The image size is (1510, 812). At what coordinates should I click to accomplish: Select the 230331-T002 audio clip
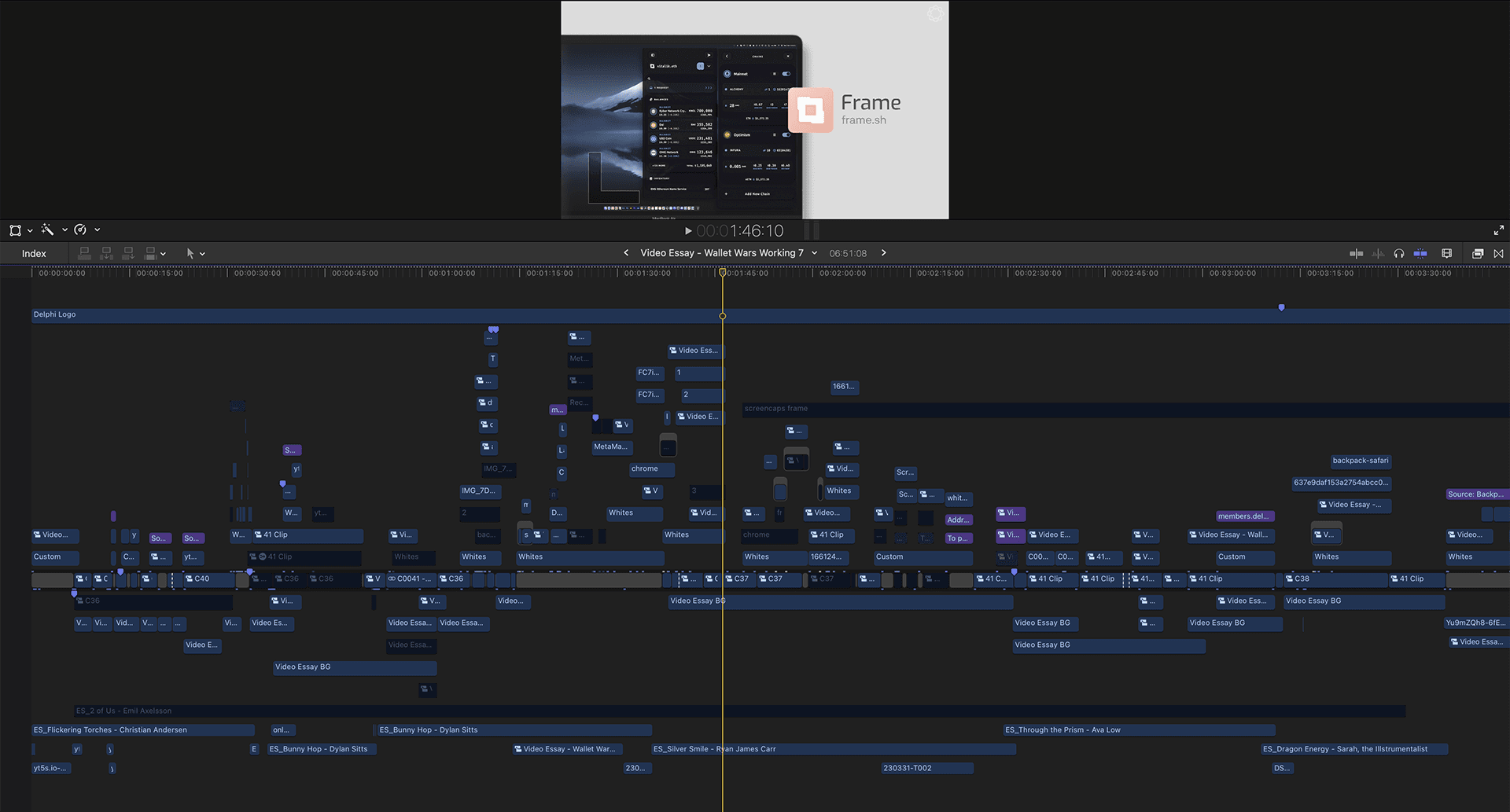point(927,768)
